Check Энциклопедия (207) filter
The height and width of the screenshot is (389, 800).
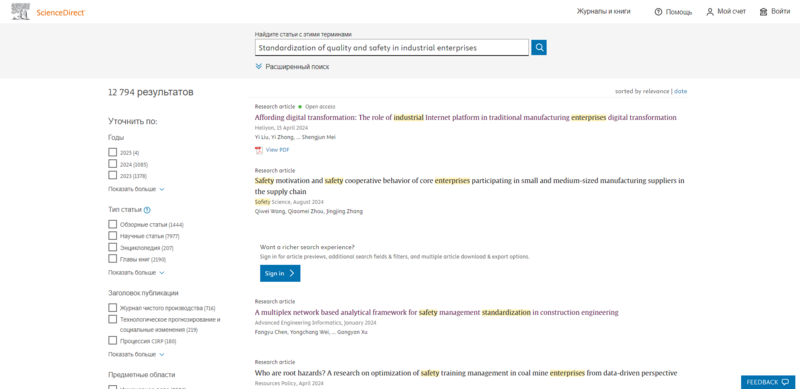[x=113, y=248]
